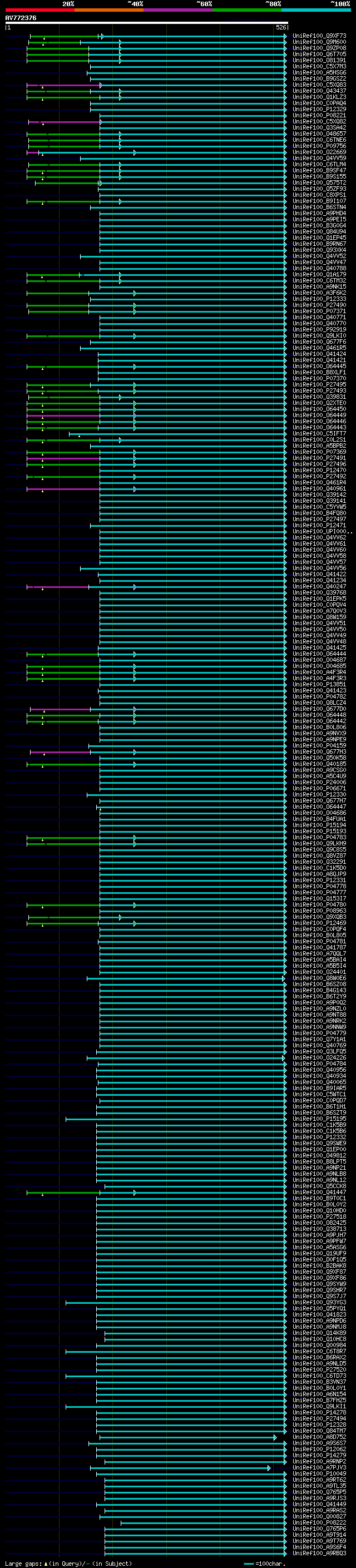This screenshot has width=356, height=1568.
Task: Click the UniRef100_Q84U94 label
Action: pos(319,232)
